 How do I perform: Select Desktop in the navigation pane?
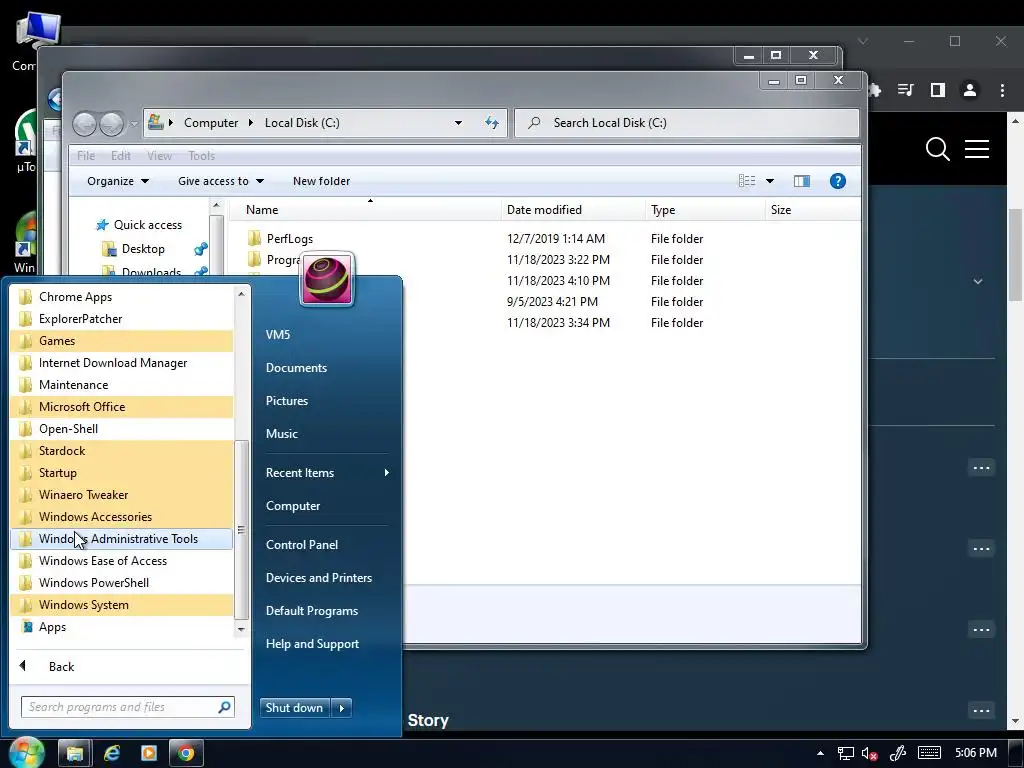click(x=134, y=249)
